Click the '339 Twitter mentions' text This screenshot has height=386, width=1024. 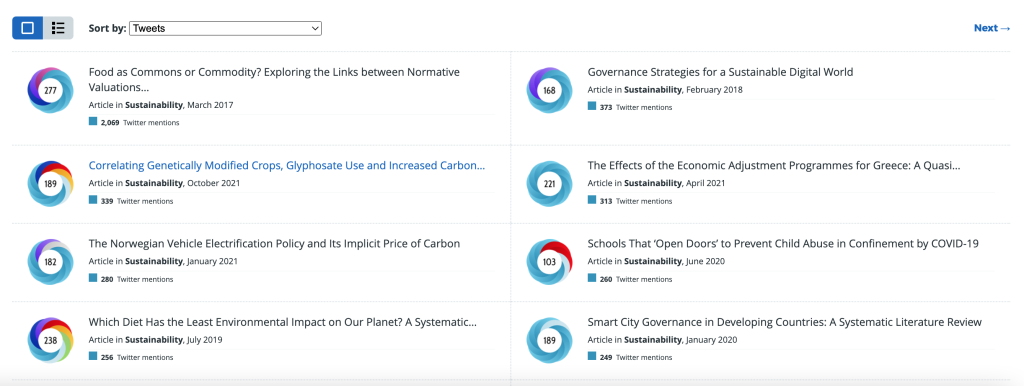pyautogui.click(x=136, y=201)
